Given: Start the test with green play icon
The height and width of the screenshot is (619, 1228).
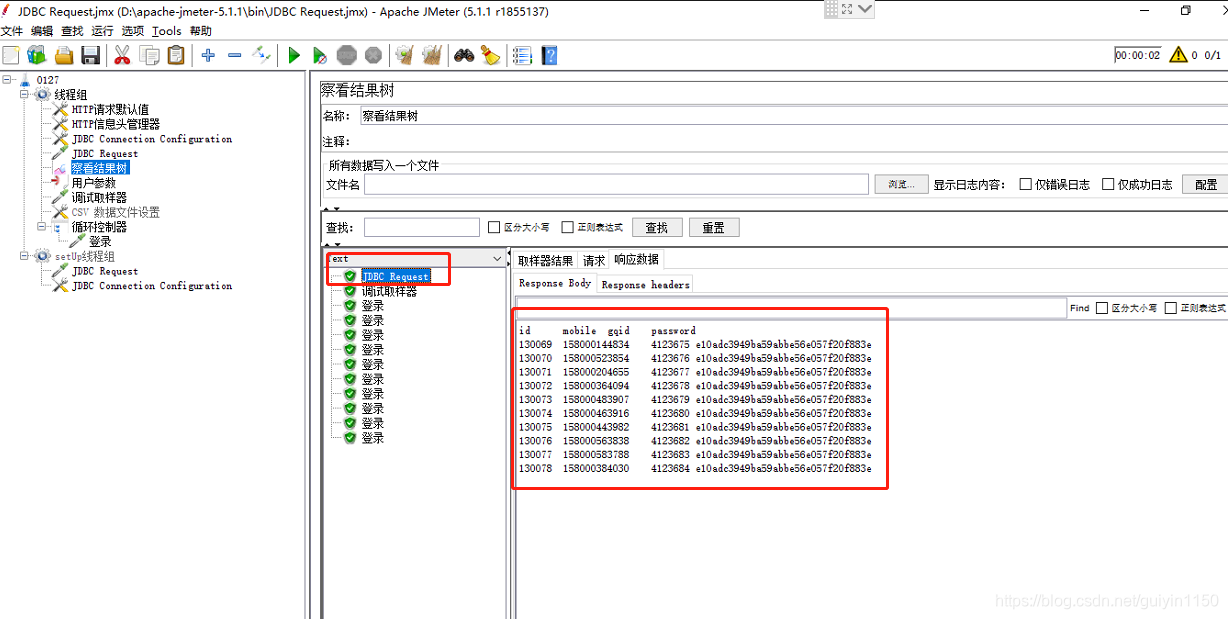Looking at the screenshot, I should (x=294, y=55).
